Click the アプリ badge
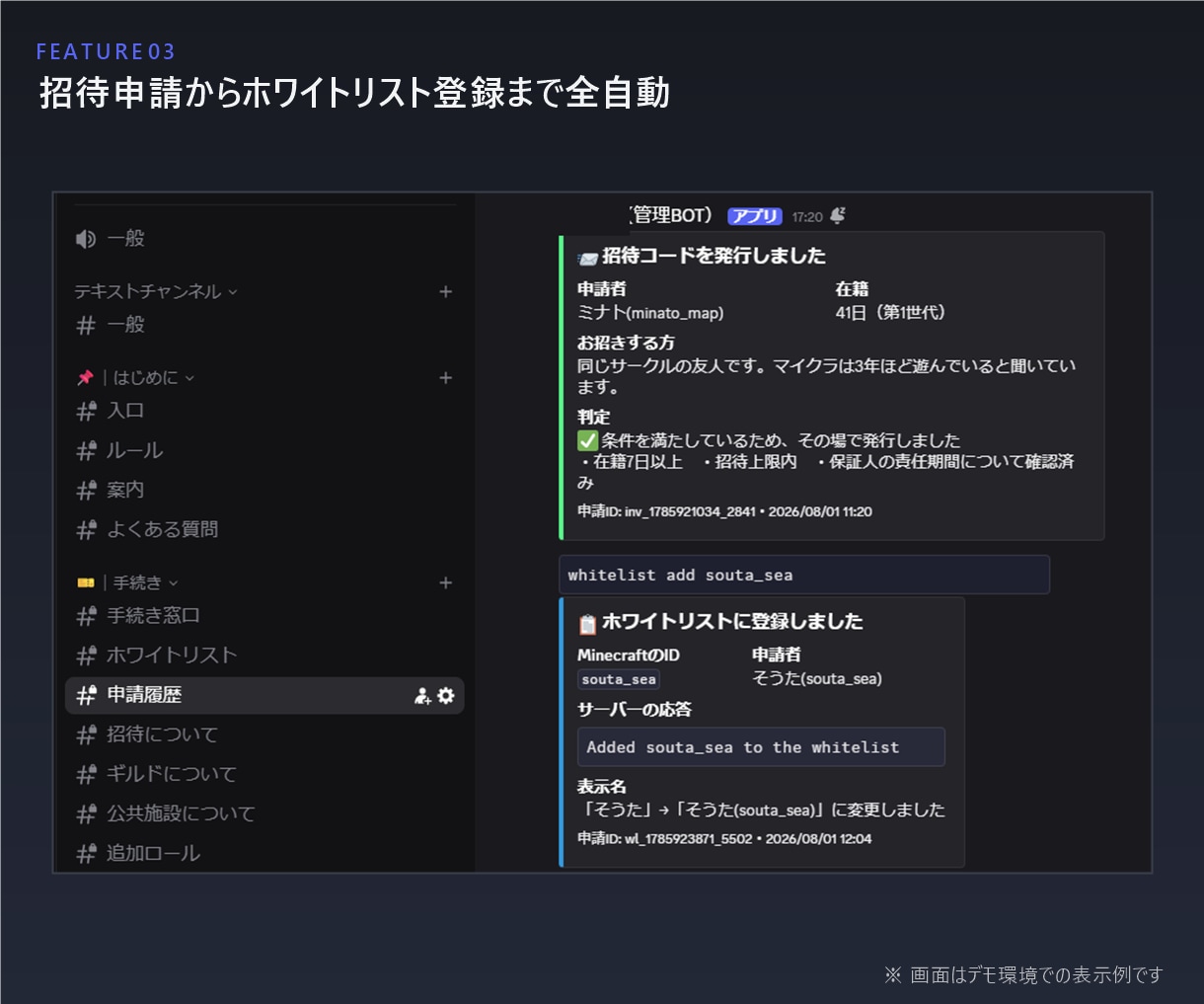Viewport: 1204px width, 1004px height. coord(755,216)
